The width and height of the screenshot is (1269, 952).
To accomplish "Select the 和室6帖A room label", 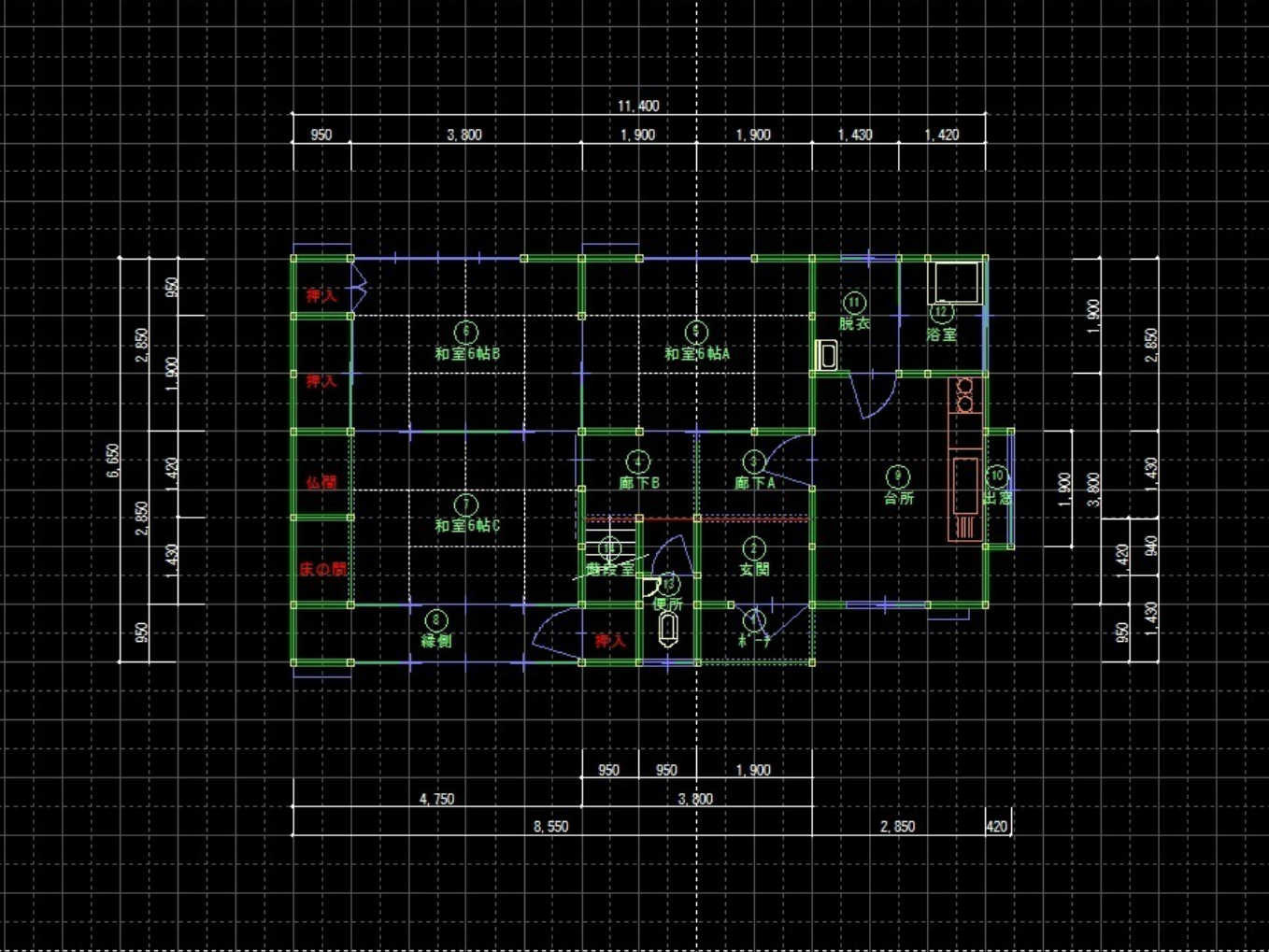I will 696,354.
